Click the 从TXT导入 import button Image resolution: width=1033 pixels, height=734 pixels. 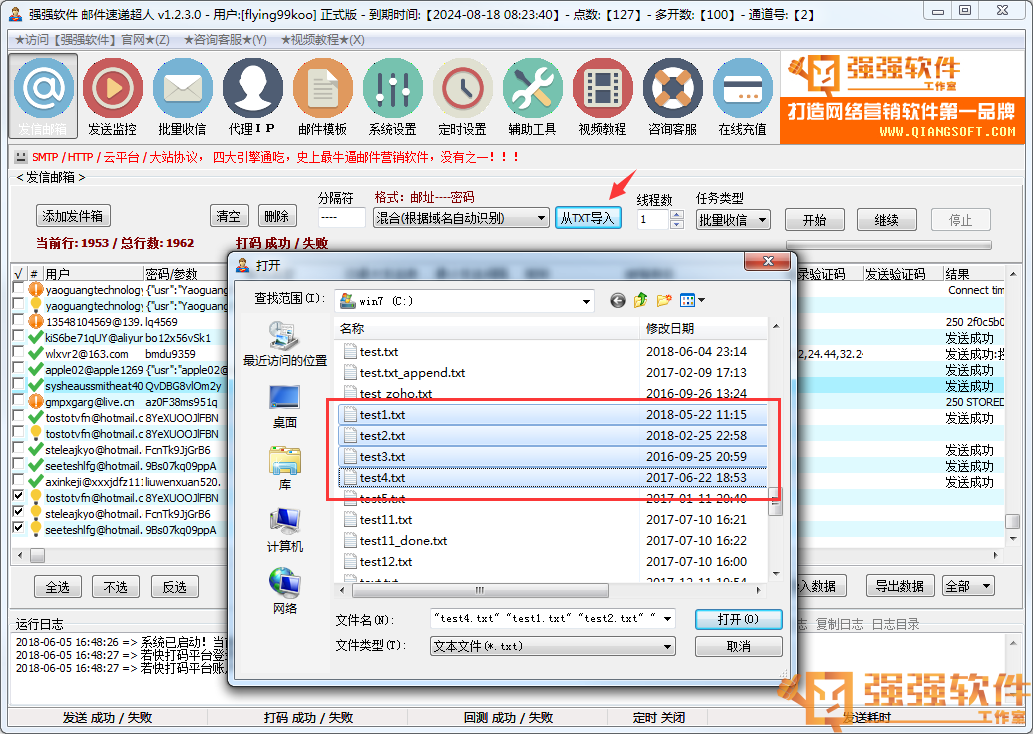point(588,218)
